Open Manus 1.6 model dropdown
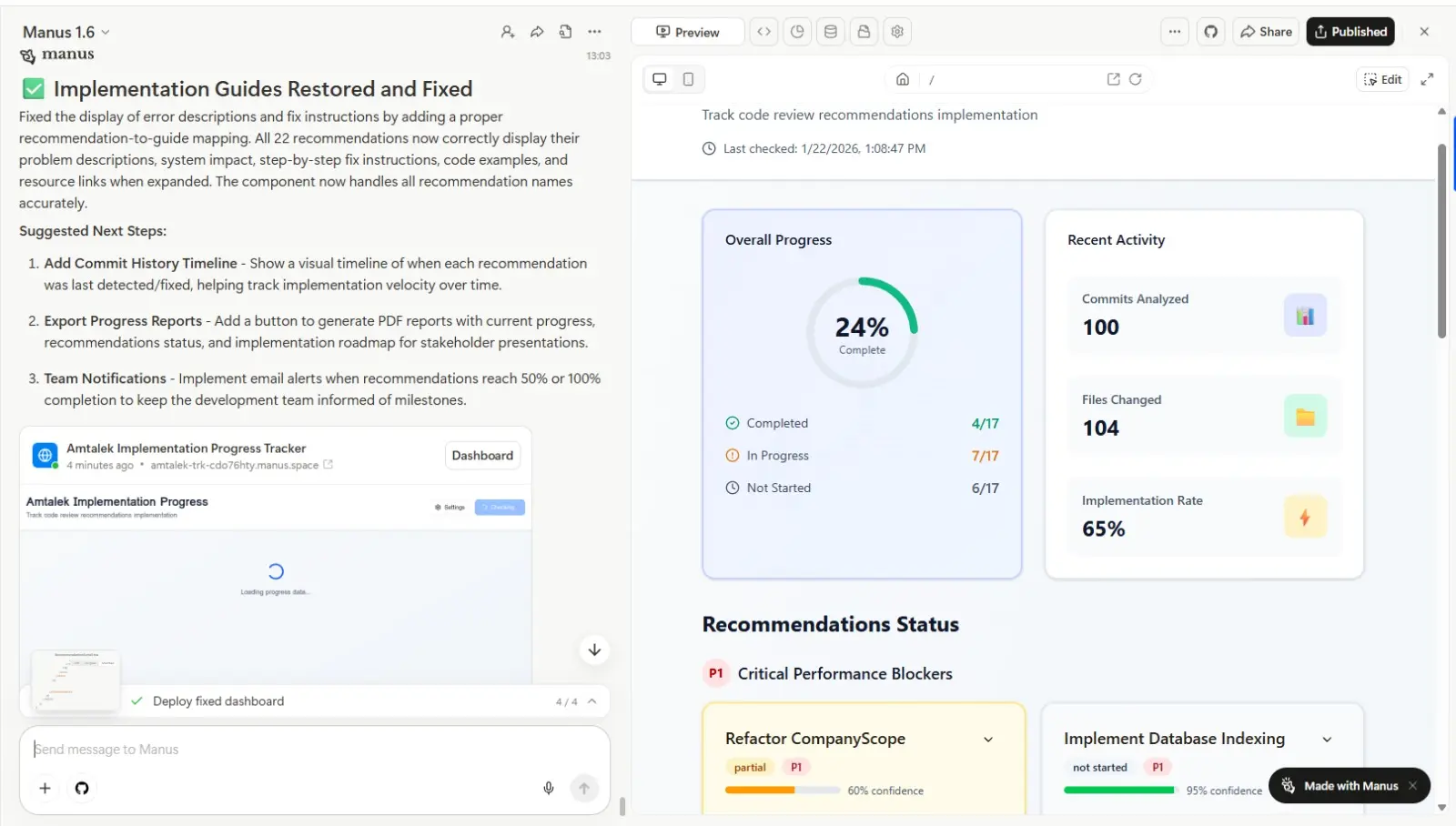This screenshot has height=826, width=1456. [66, 32]
